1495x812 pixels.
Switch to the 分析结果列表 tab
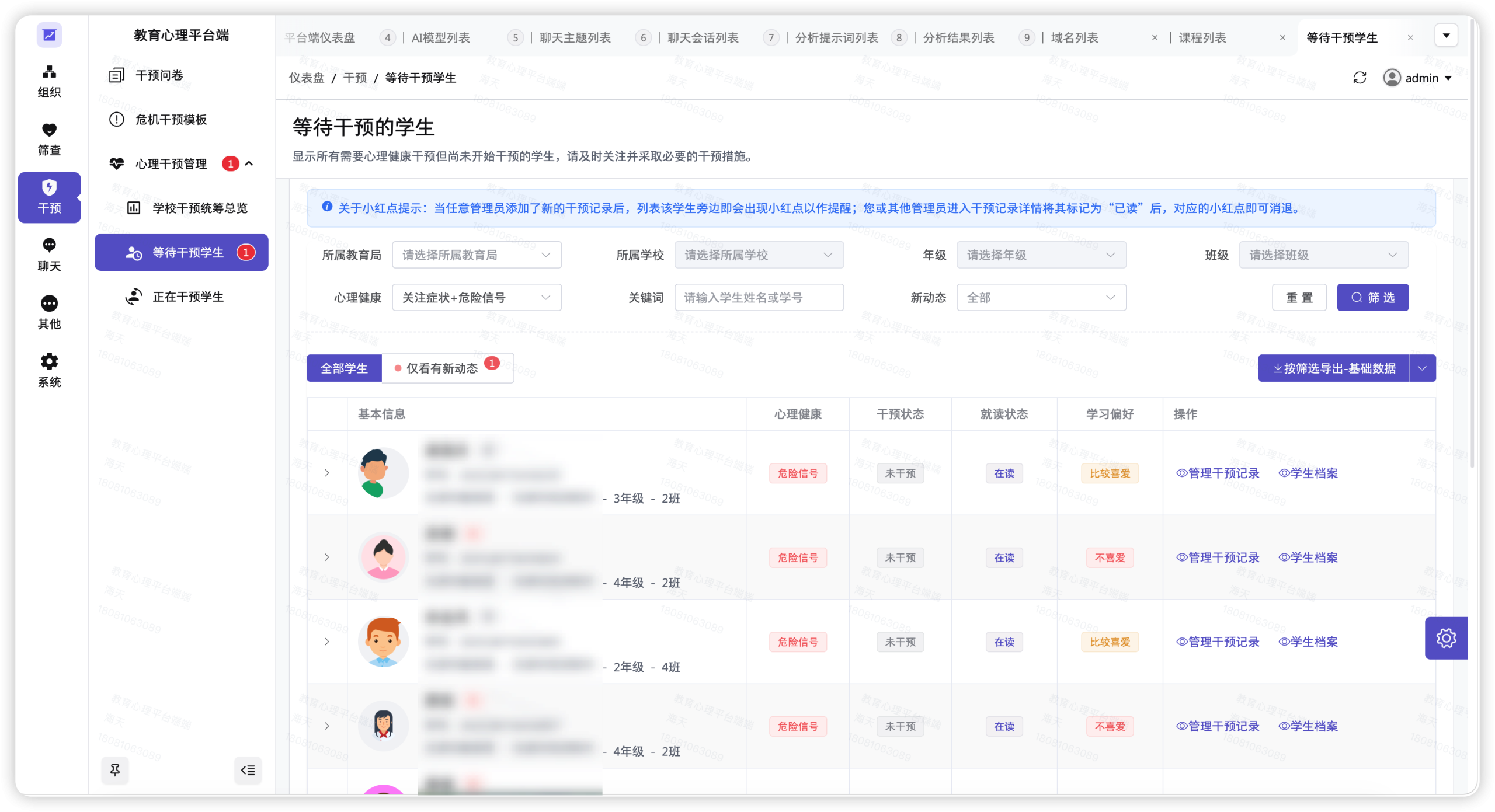[958, 38]
